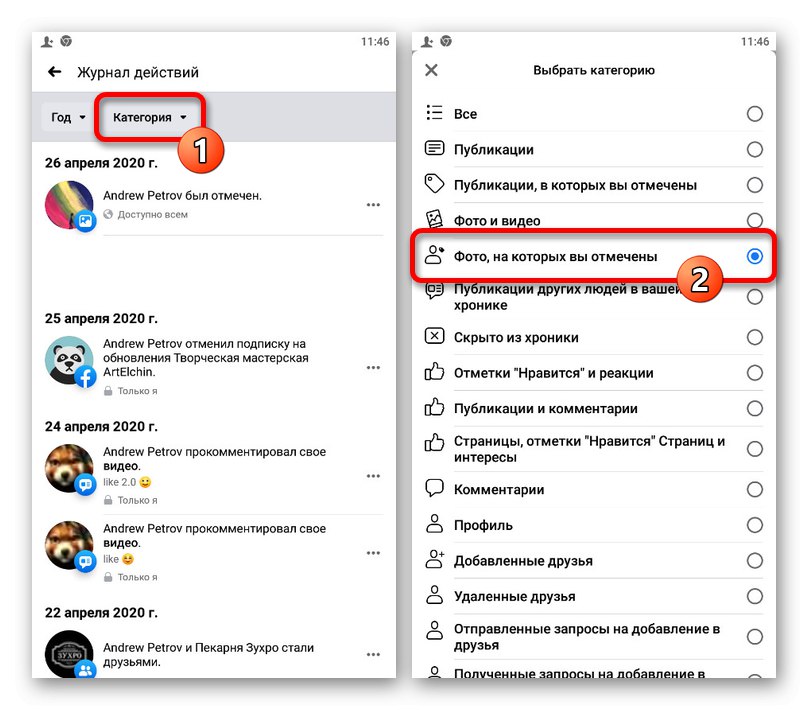Choose the Удаленные друзья category item
Screen dimensions: 808x710
(x=593, y=596)
